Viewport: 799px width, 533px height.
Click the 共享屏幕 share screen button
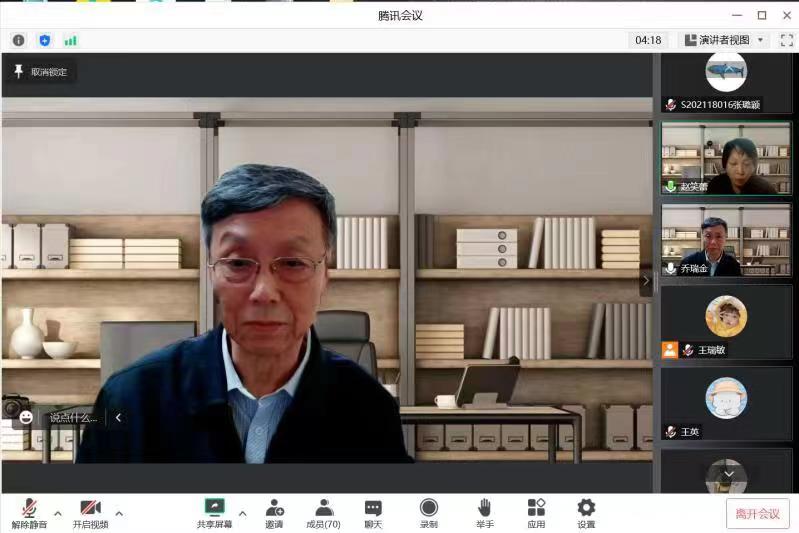tap(214, 513)
